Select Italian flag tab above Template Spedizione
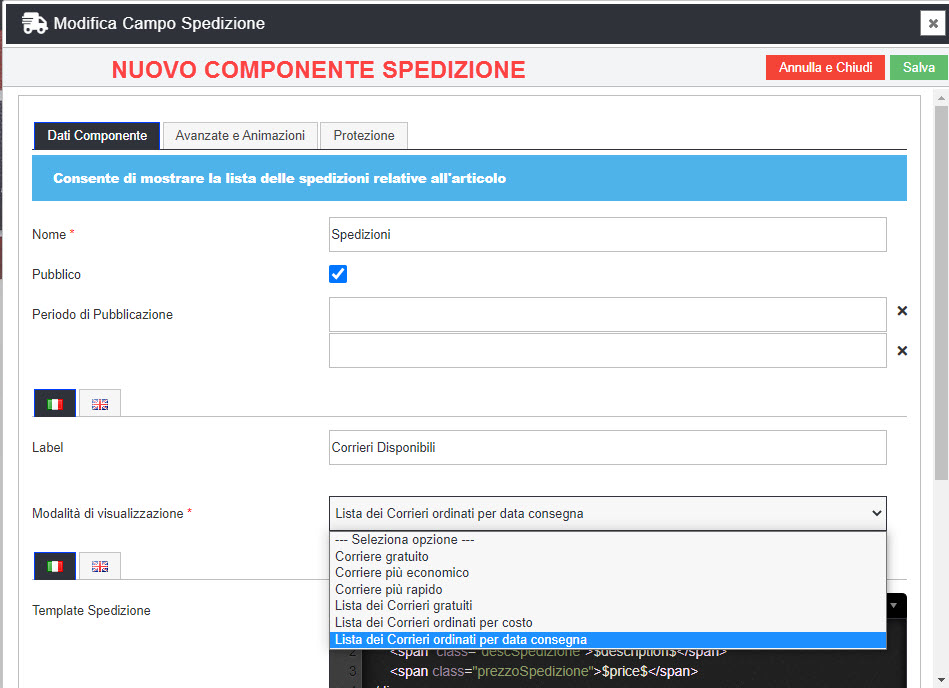The width and height of the screenshot is (949, 688). [55, 566]
